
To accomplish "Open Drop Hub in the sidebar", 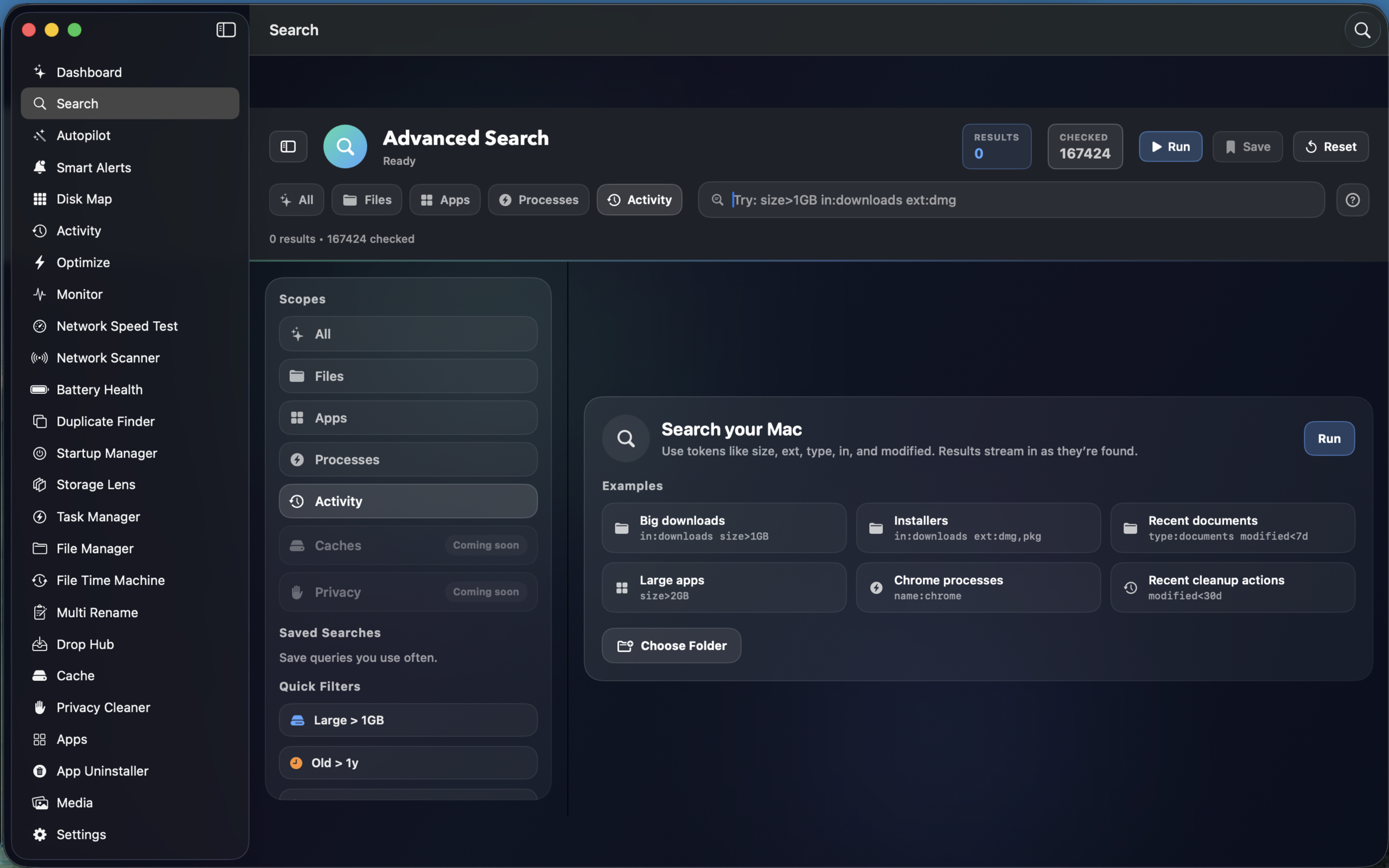I will (130, 644).
